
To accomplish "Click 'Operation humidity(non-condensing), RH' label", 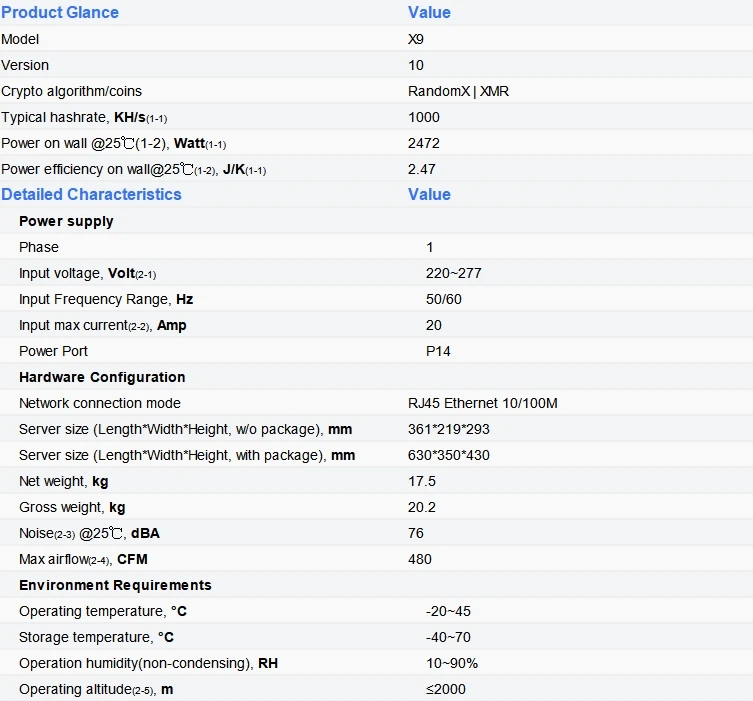I will pos(148,663).
